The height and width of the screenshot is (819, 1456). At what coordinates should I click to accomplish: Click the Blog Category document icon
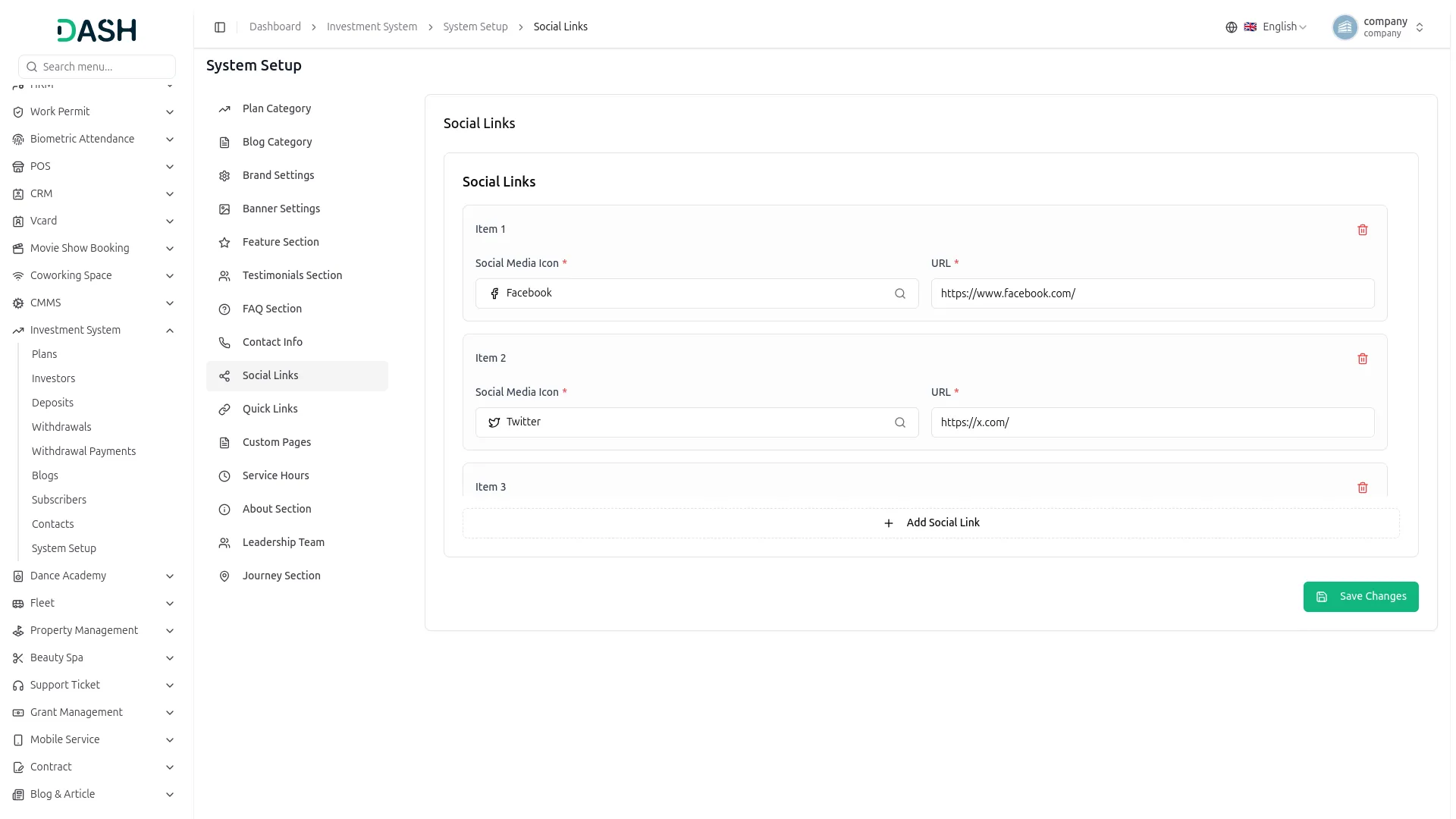[x=224, y=143]
